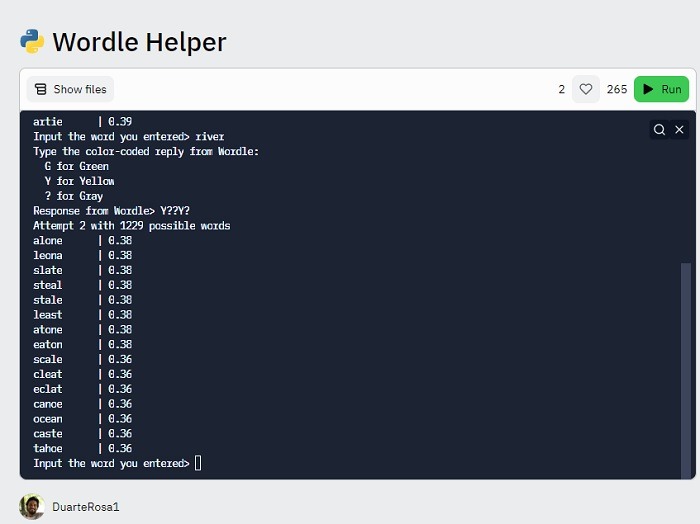Image resolution: width=700 pixels, height=524 pixels.
Task: Click the suggested word "ocean"
Action: pyautogui.click(x=48, y=418)
